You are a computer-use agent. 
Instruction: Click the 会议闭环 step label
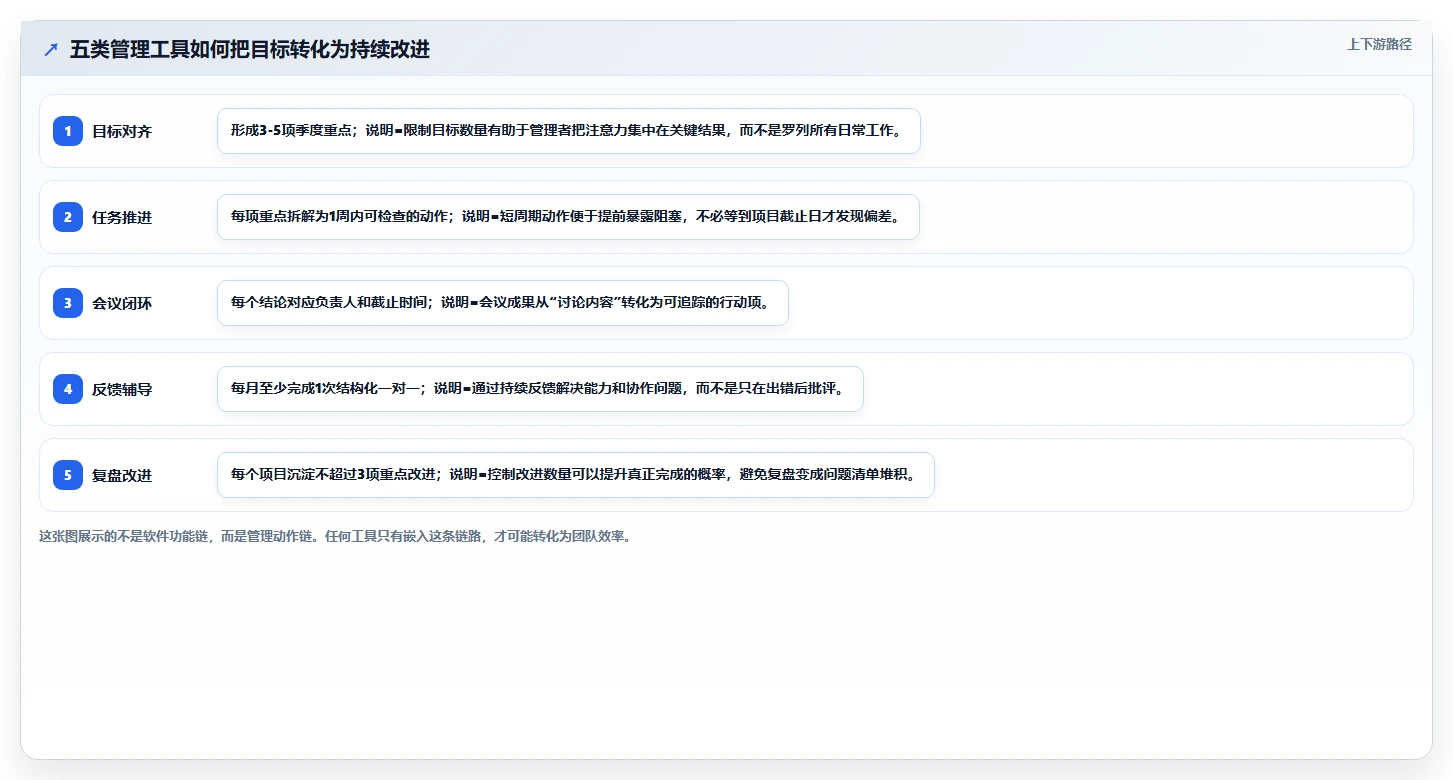(122, 303)
